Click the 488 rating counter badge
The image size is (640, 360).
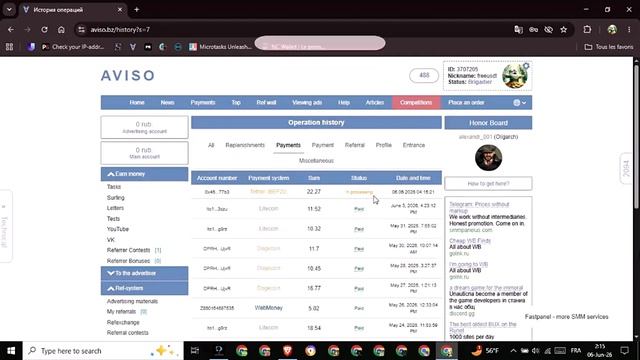(x=424, y=76)
